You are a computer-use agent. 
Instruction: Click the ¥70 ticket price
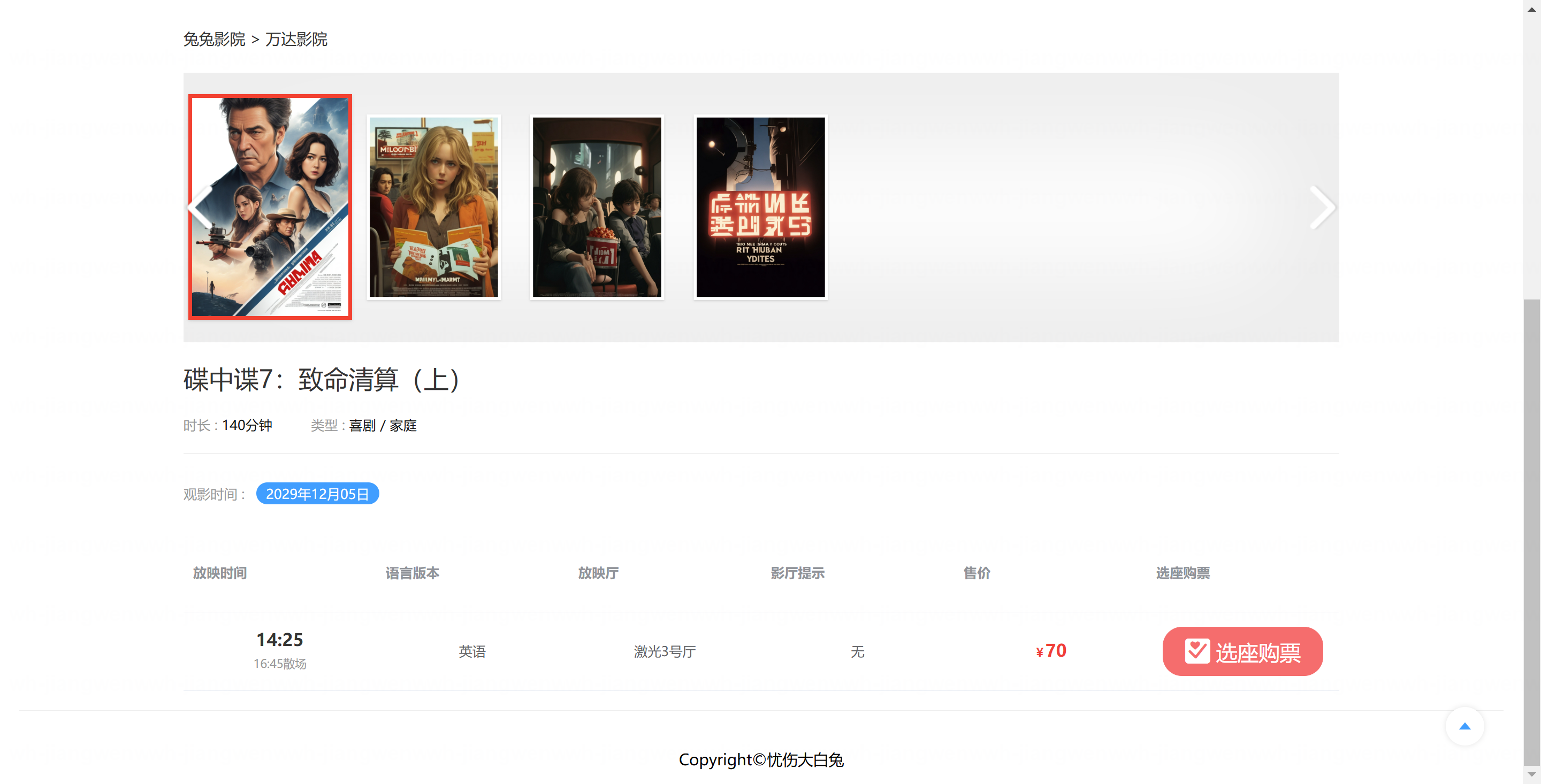[x=1051, y=651]
